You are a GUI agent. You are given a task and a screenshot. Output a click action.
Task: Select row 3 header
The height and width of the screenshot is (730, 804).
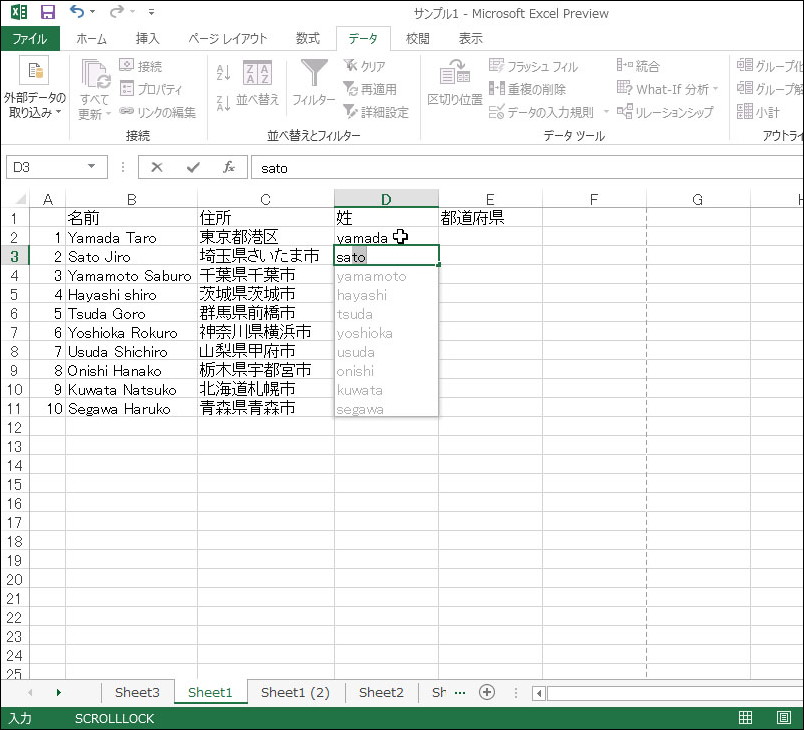point(14,256)
